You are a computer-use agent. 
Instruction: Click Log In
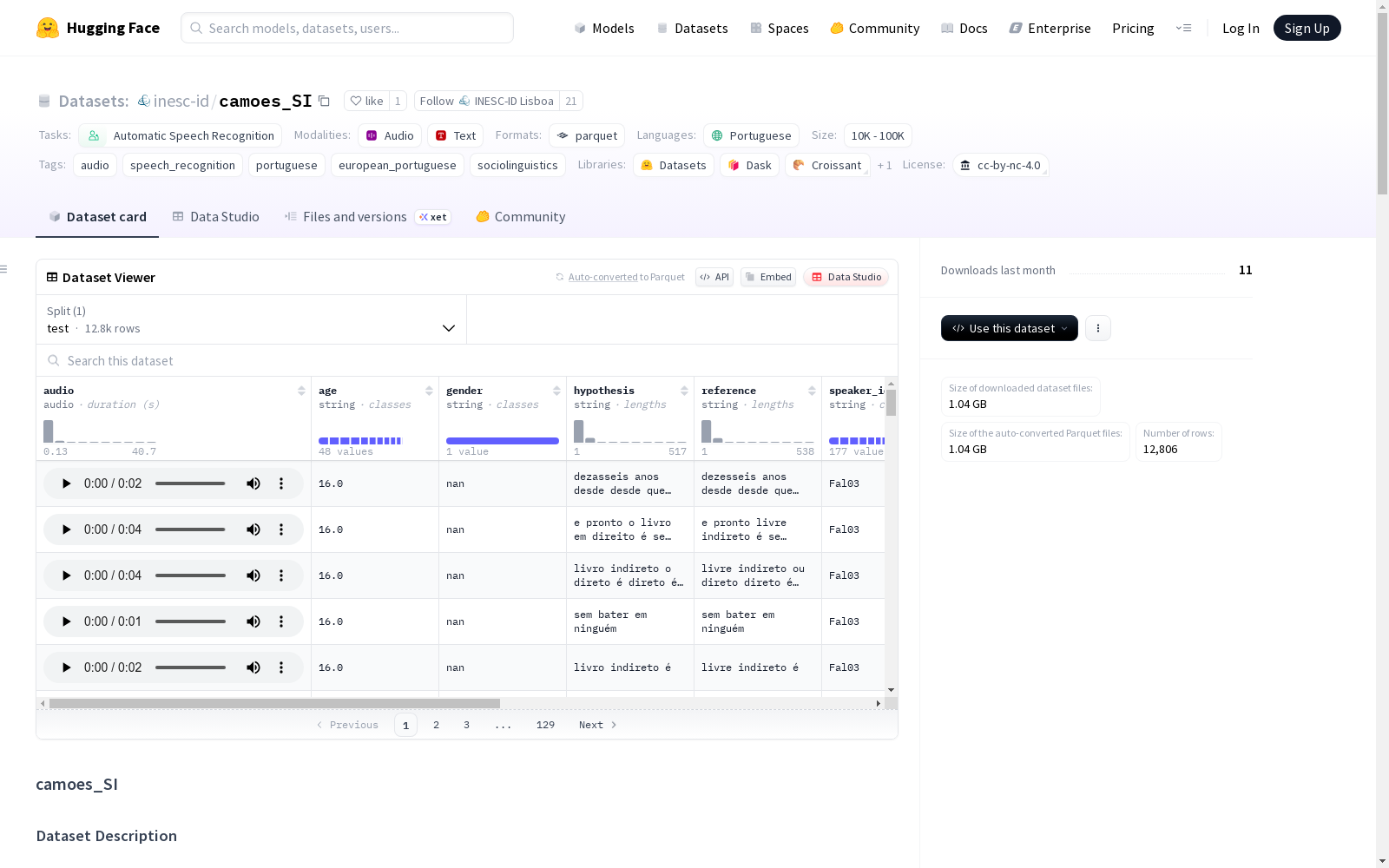point(1241,28)
